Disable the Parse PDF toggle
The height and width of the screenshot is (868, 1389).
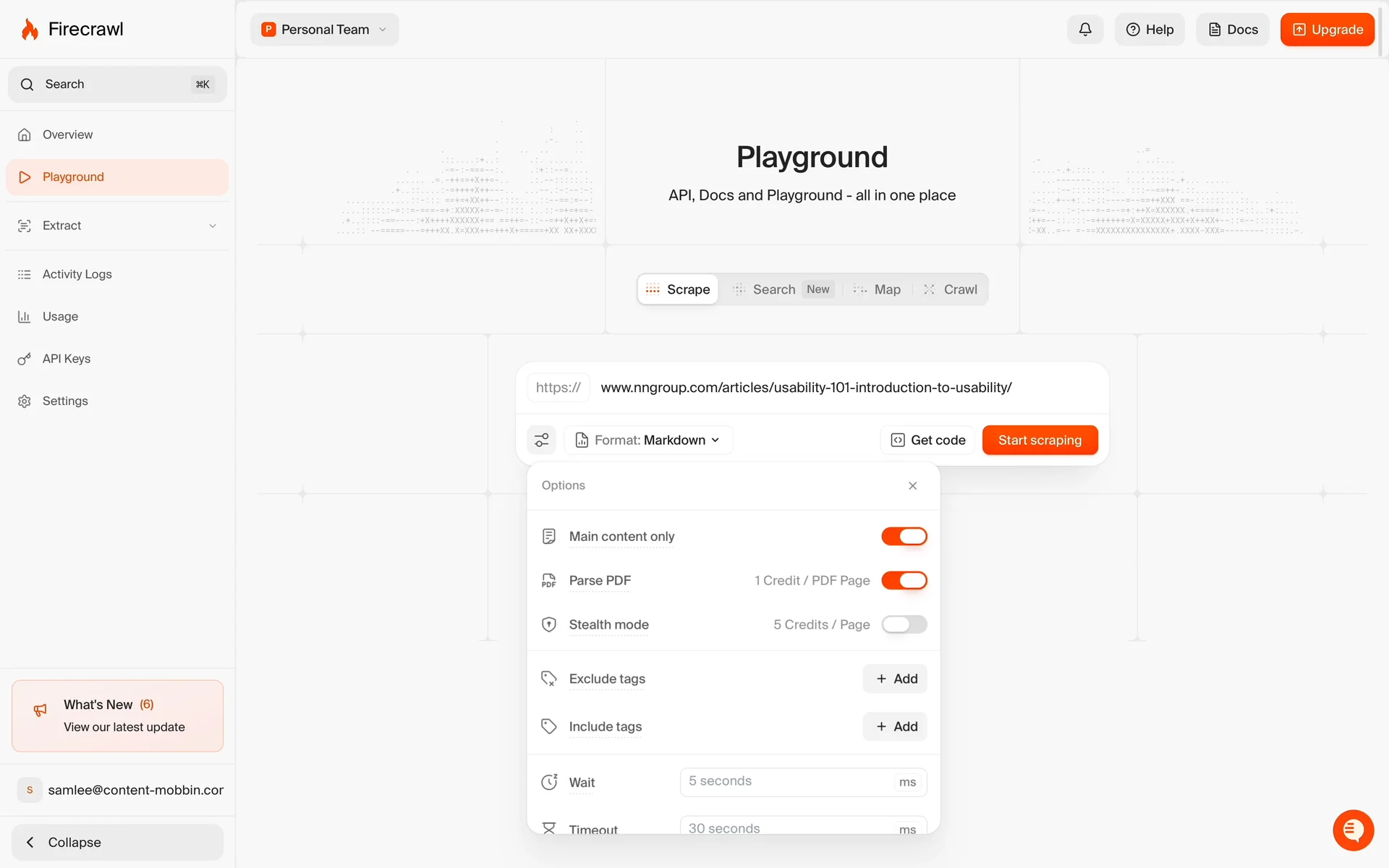[x=904, y=580]
